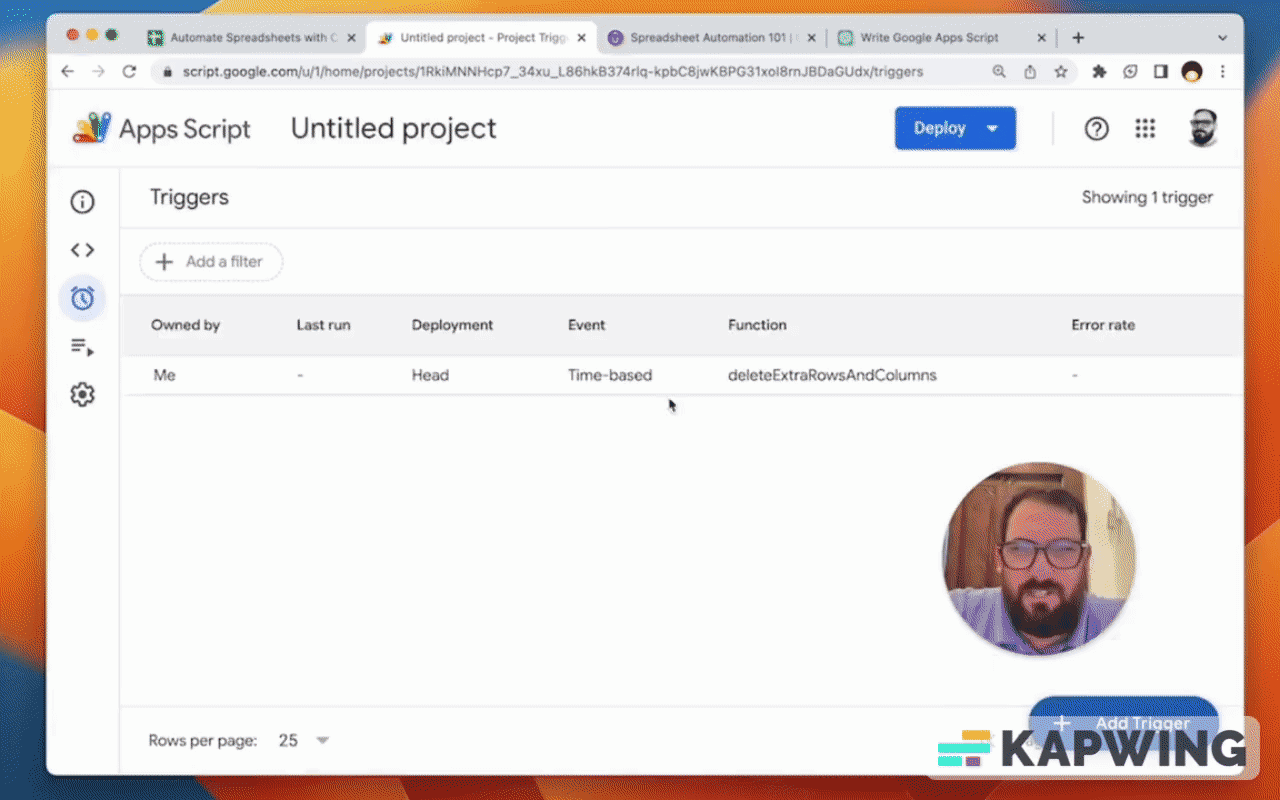Click the Owned by column header
This screenshot has width=1280, height=800.
pos(185,325)
